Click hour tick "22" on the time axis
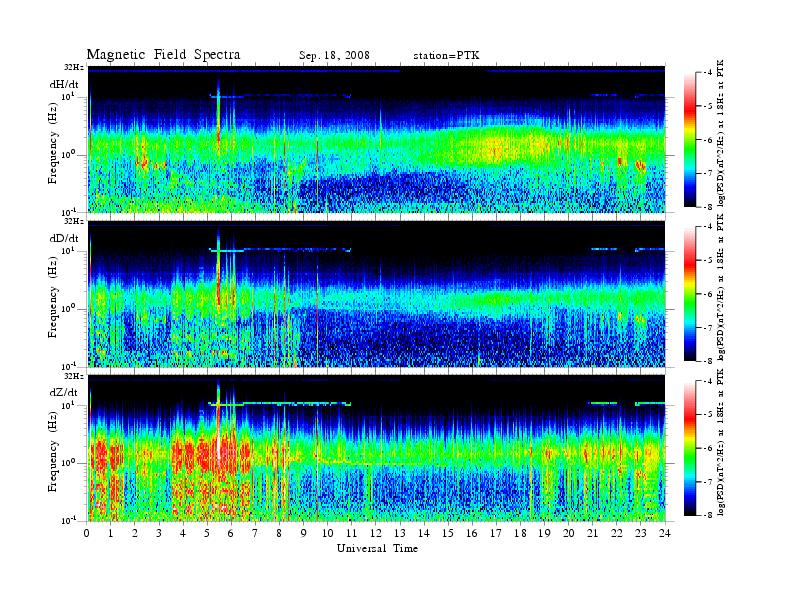The image size is (792, 612). [616, 533]
